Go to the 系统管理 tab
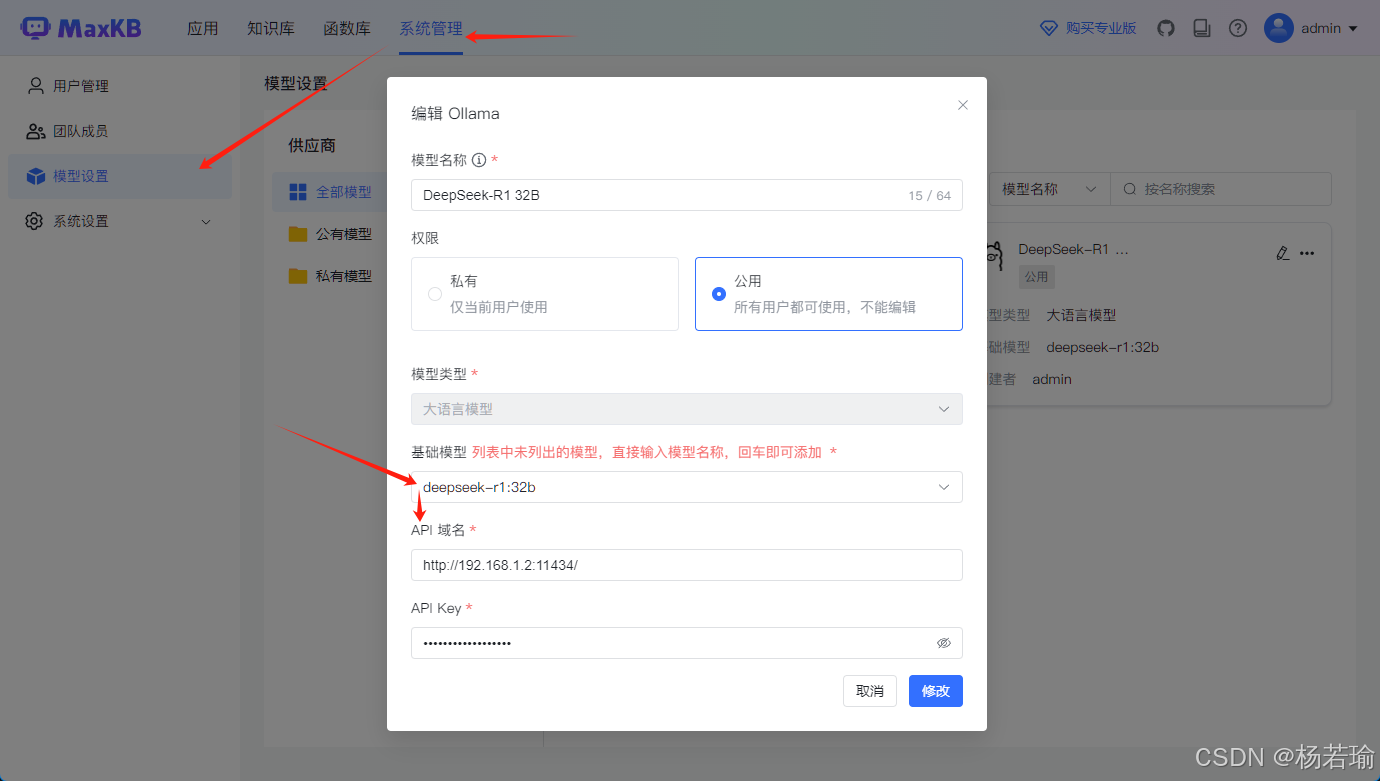Screen dimensions: 1380x781 click(431, 28)
